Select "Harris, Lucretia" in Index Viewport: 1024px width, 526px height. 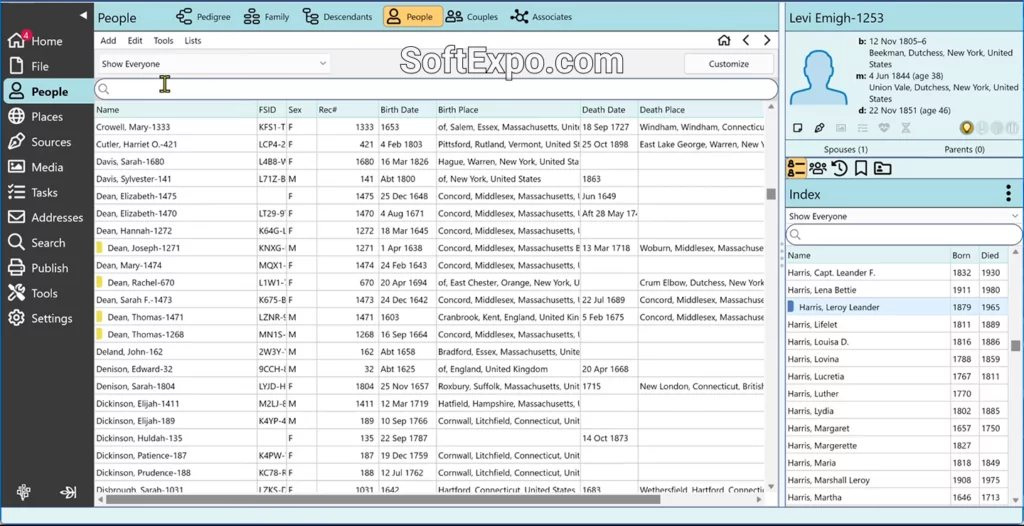[x=897, y=376]
